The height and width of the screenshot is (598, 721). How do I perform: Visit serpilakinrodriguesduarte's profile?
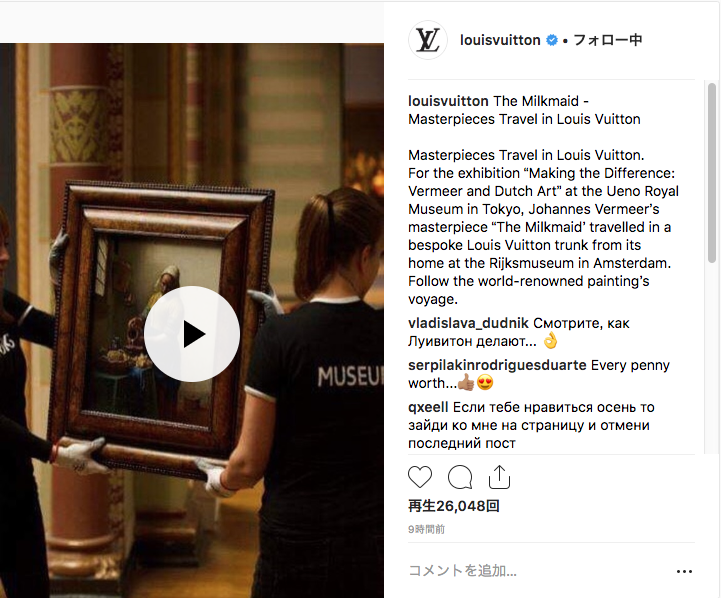pyautogui.click(x=497, y=365)
